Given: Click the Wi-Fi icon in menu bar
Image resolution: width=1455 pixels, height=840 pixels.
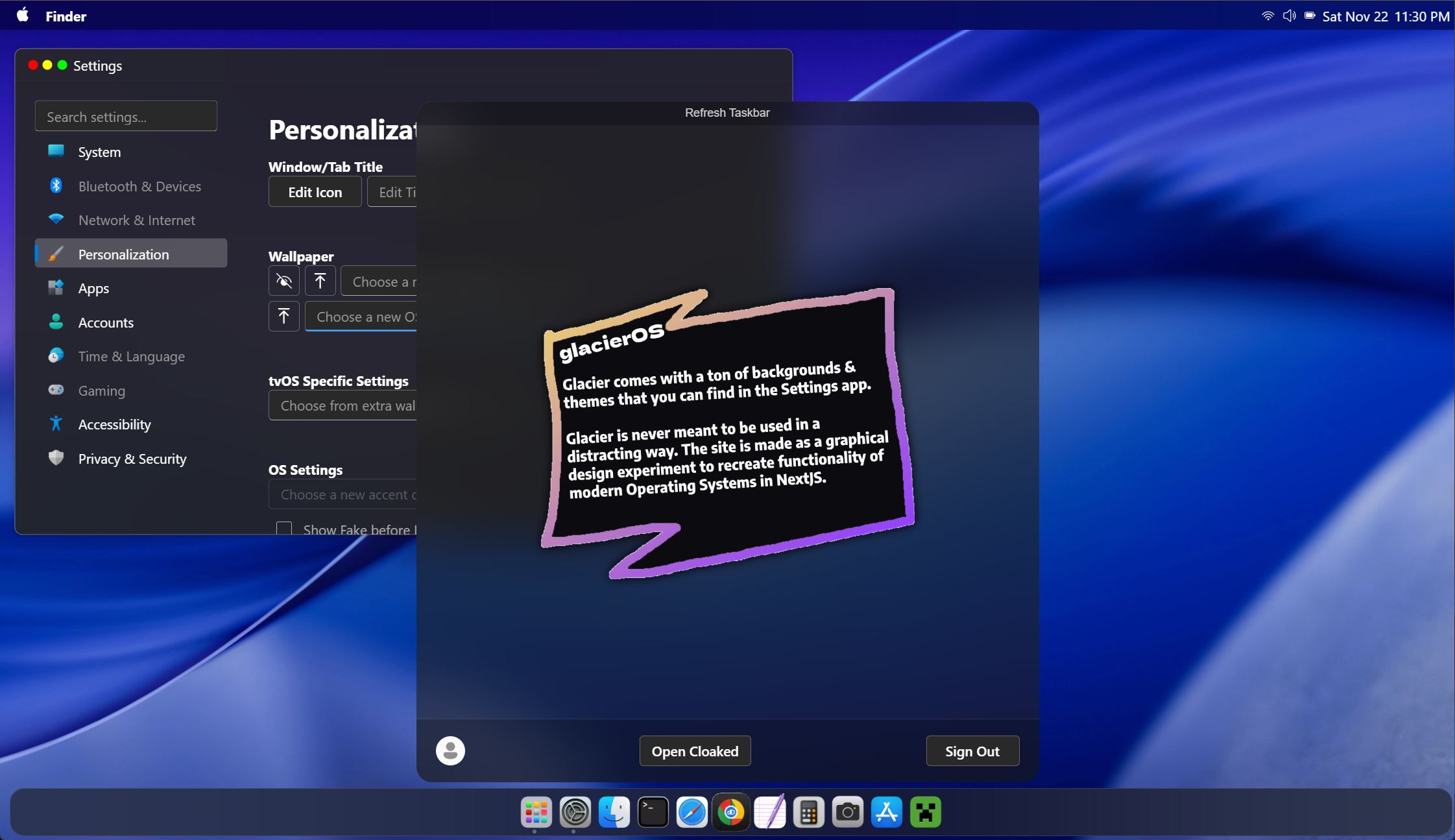Looking at the screenshot, I should tap(1267, 16).
